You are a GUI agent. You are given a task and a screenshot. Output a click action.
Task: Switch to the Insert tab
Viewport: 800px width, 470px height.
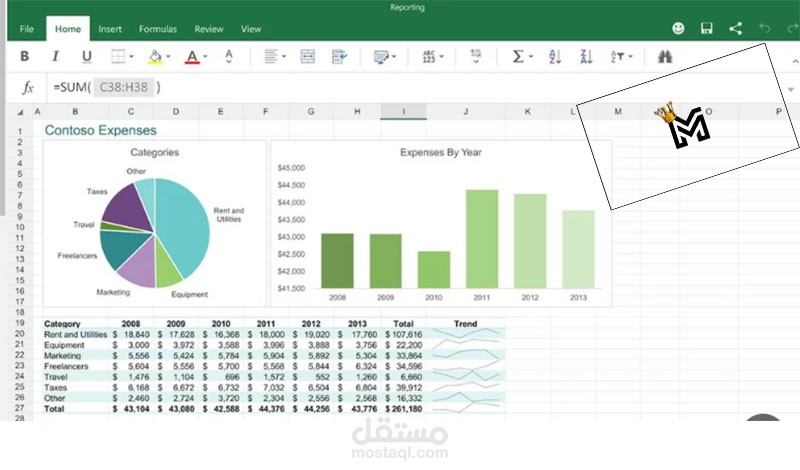pos(110,29)
